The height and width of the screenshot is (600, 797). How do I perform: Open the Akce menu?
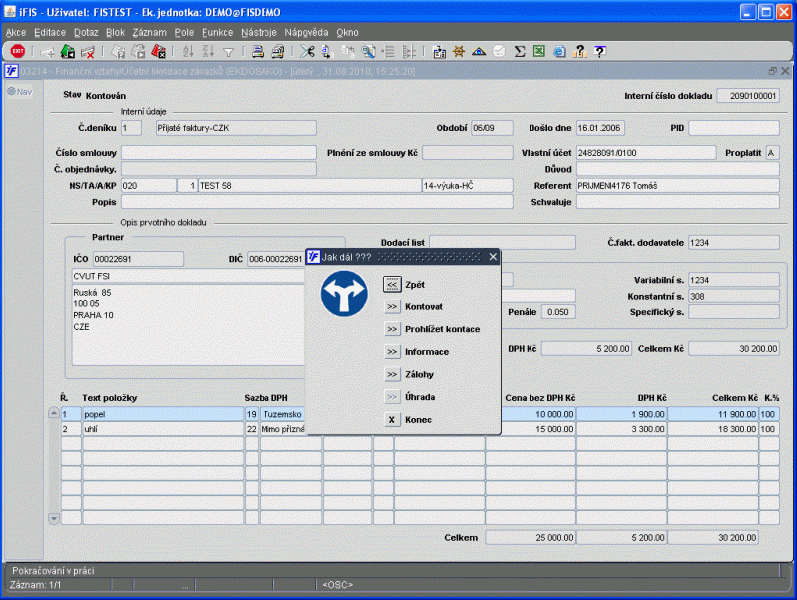[16, 32]
